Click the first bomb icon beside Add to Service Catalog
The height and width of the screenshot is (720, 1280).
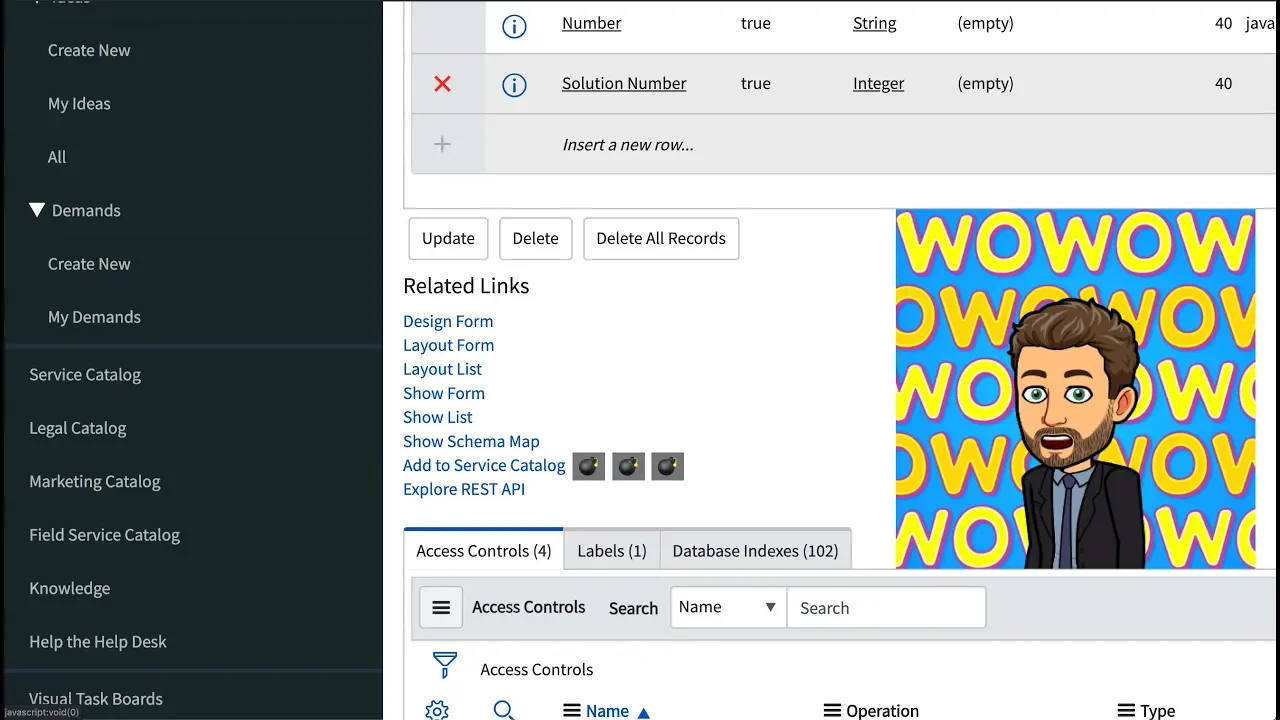[x=588, y=466]
